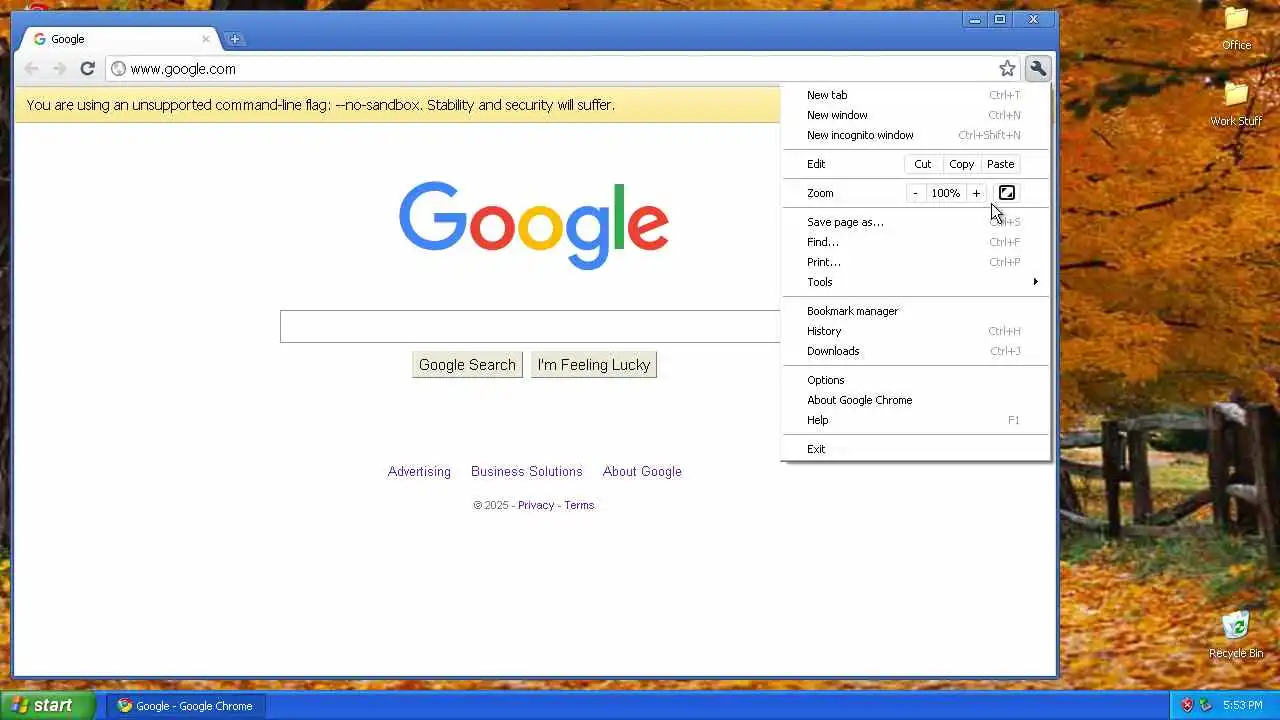Open History from menu
Viewport: 1280px width, 720px height.
pyautogui.click(x=916, y=331)
